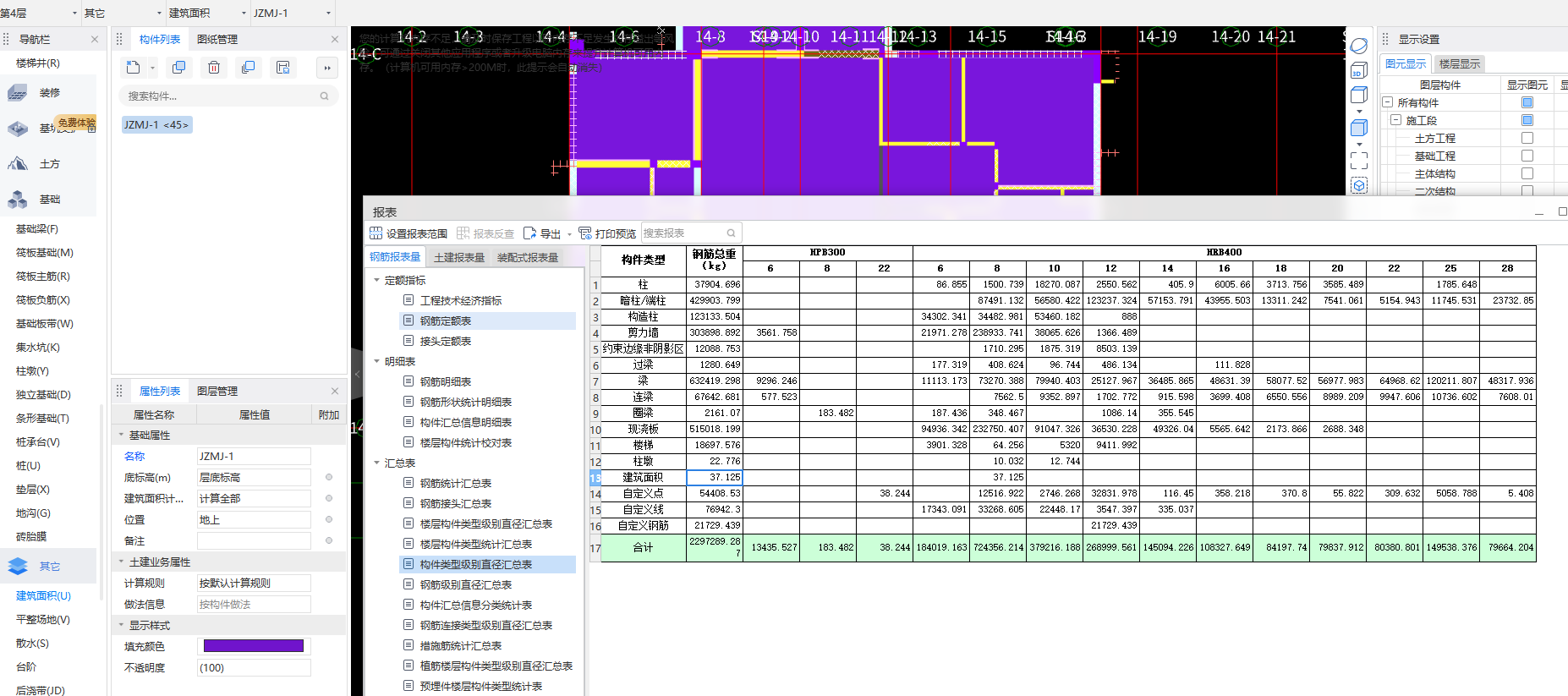Check the 基础工程 display checkbox
Screen dimensions: 1568x696
click(x=1527, y=156)
